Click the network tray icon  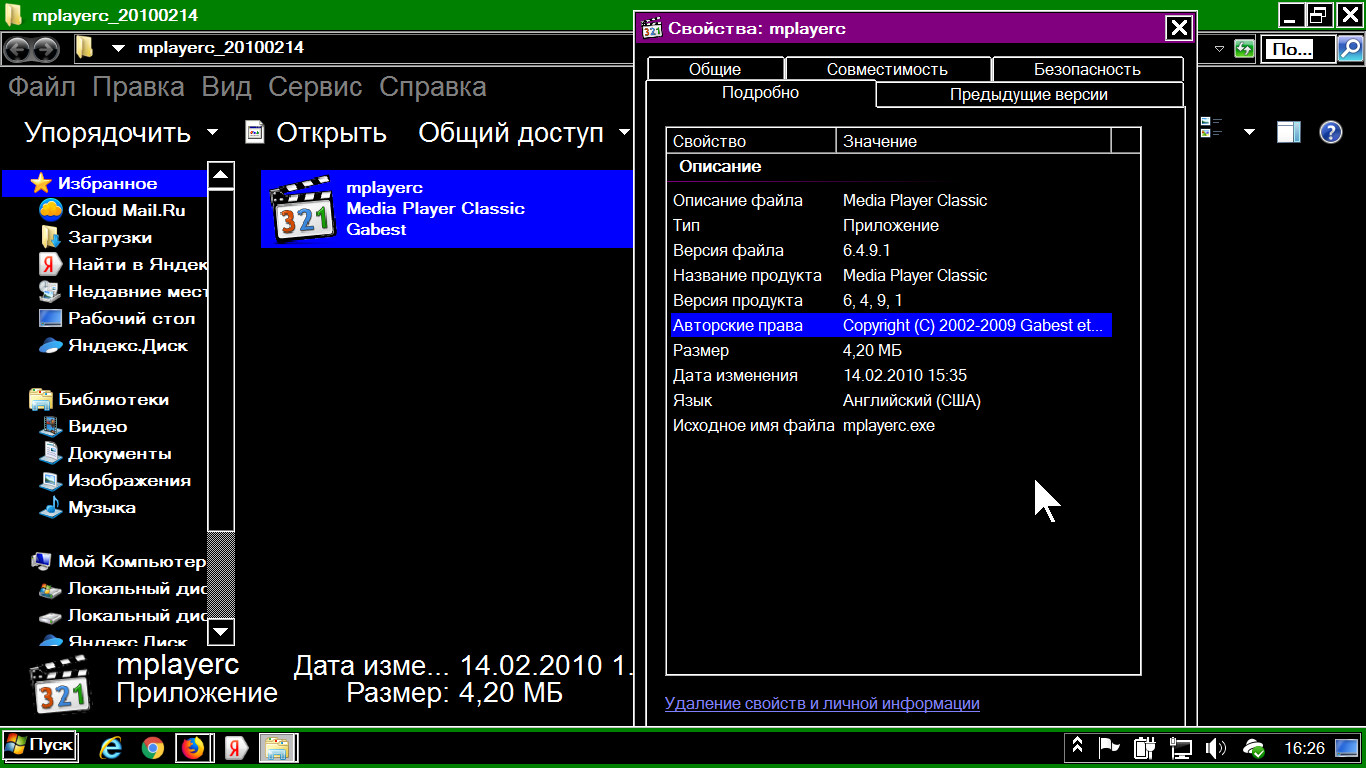click(x=1181, y=747)
